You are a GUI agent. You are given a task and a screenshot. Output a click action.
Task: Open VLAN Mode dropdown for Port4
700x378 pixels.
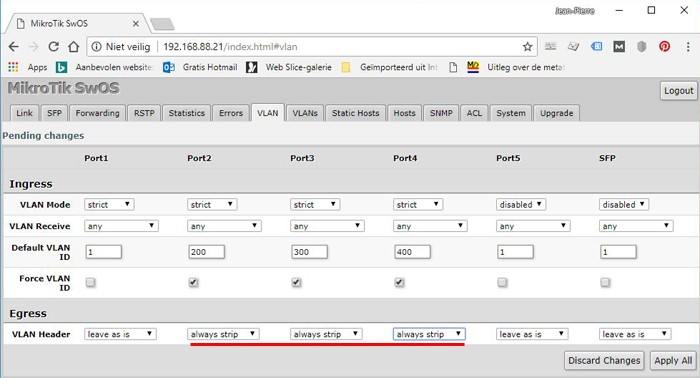pos(418,204)
